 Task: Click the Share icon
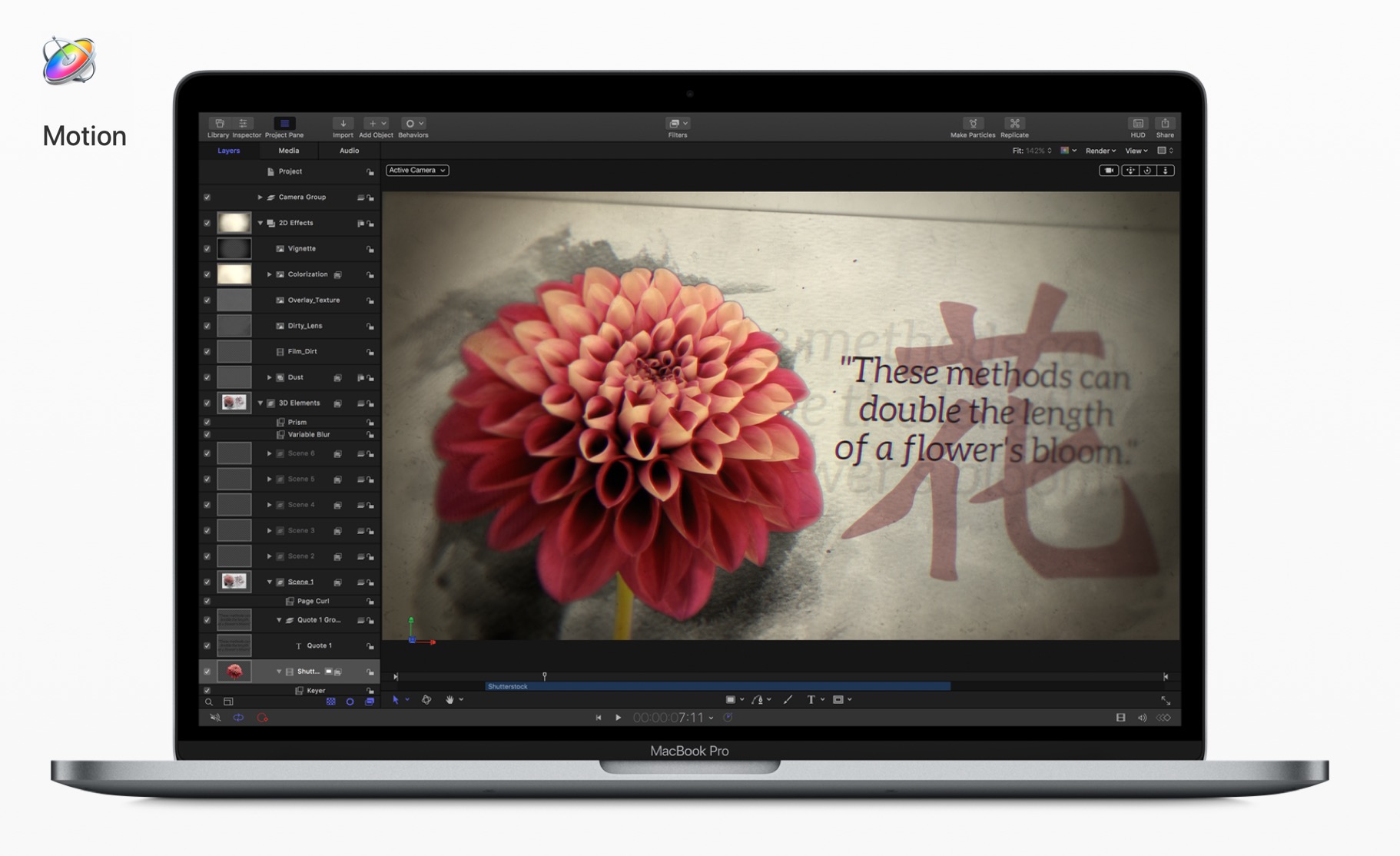(1165, 124)
